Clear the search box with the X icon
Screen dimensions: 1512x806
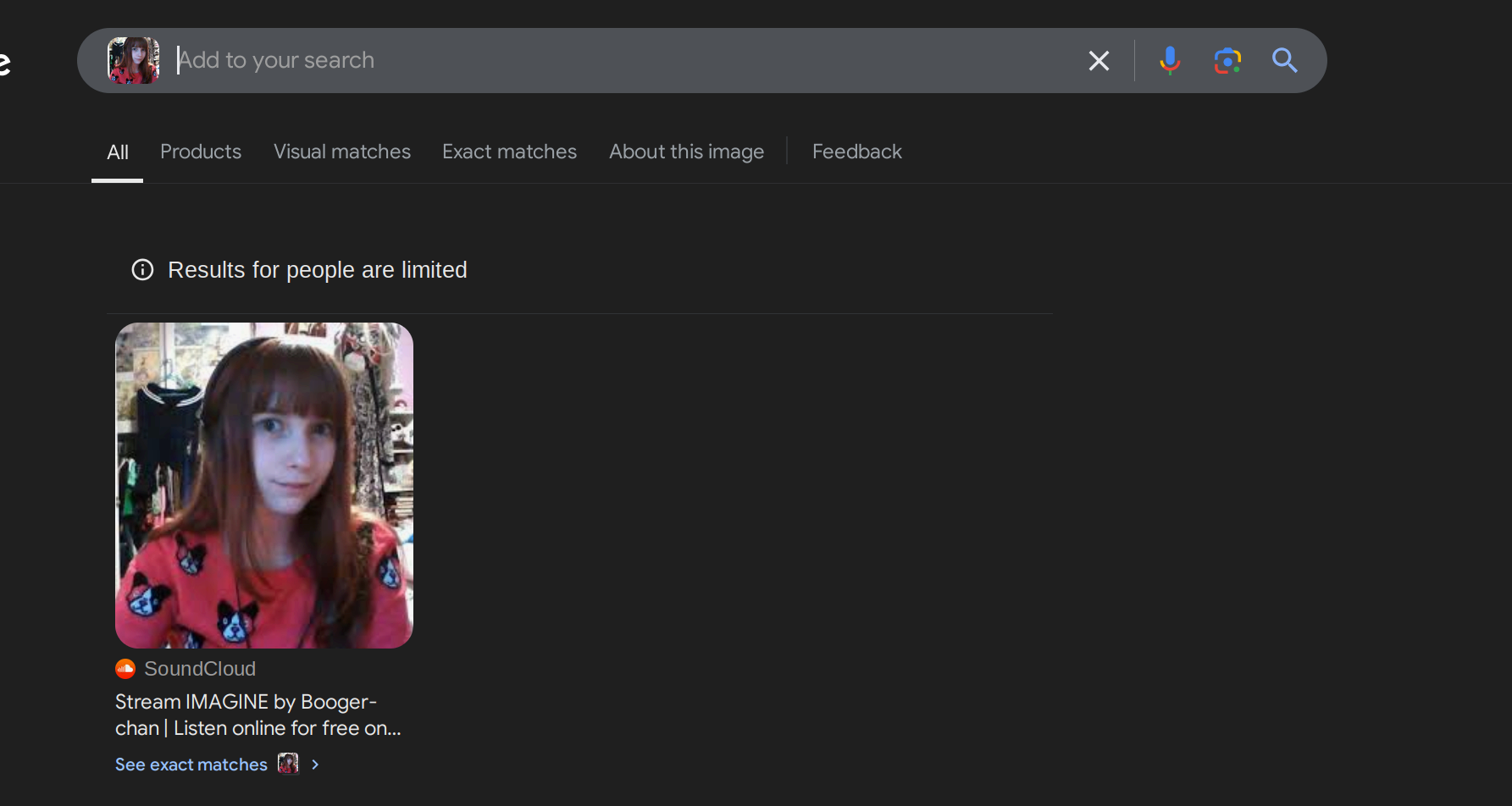click(x=1099, y=61)
